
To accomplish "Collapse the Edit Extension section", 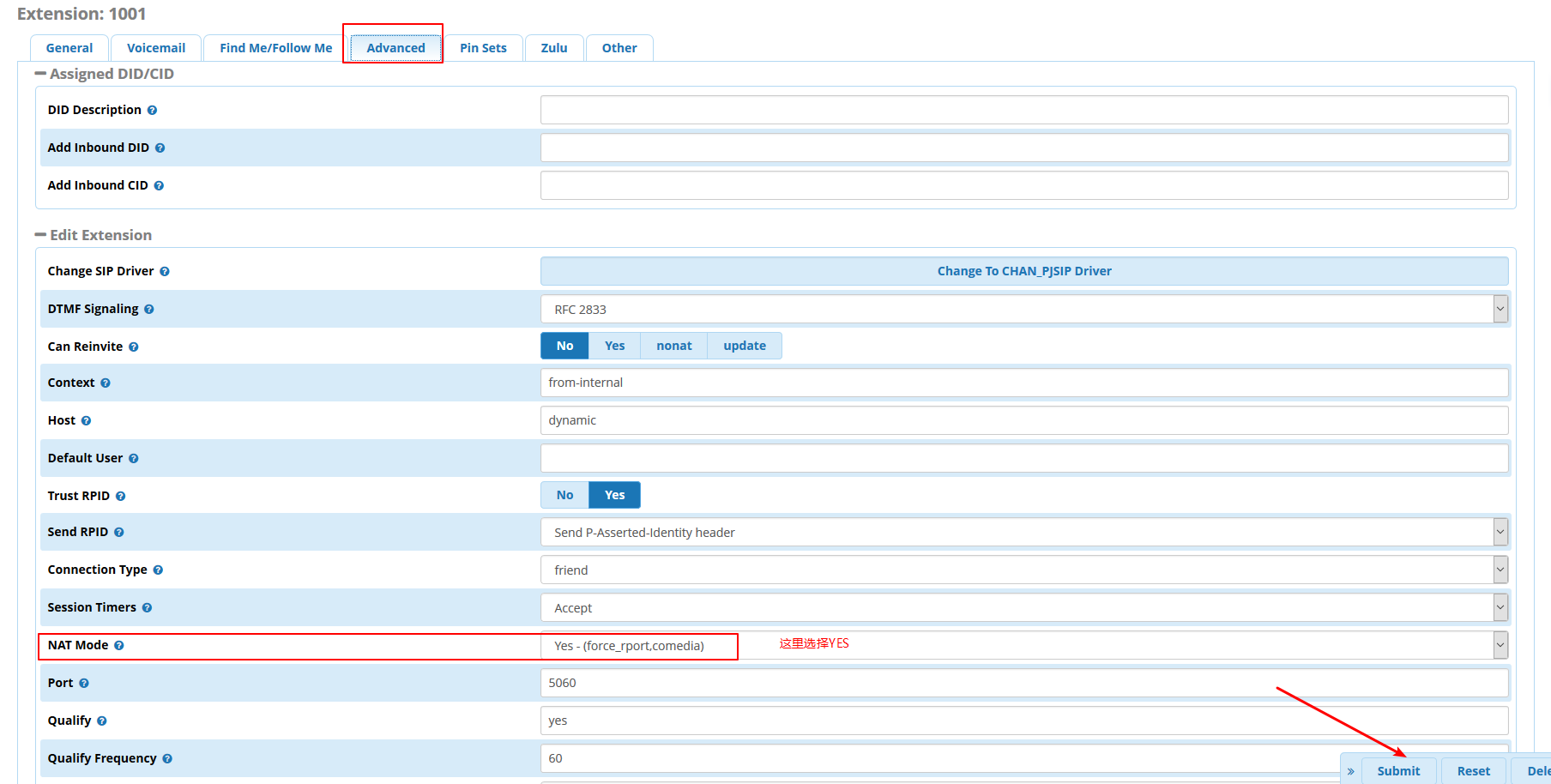I will [x=40, y=235].
